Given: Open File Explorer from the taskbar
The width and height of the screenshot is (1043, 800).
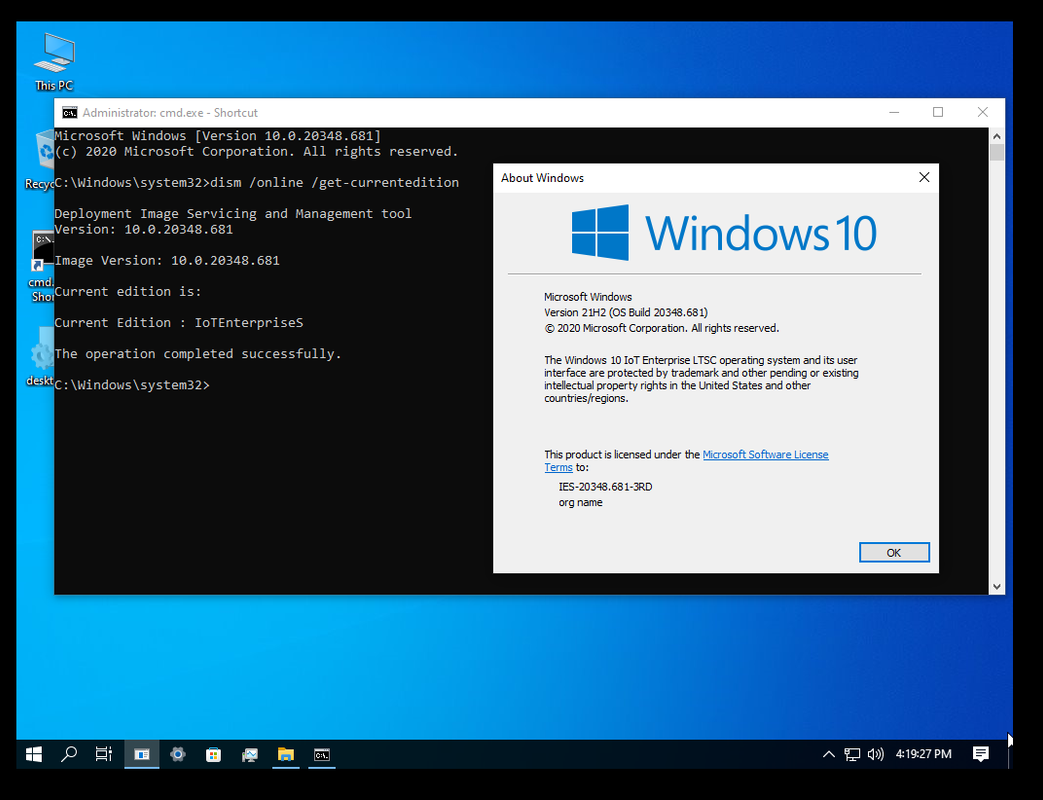Looking at the screenshot, I should [x=285, y=754].
